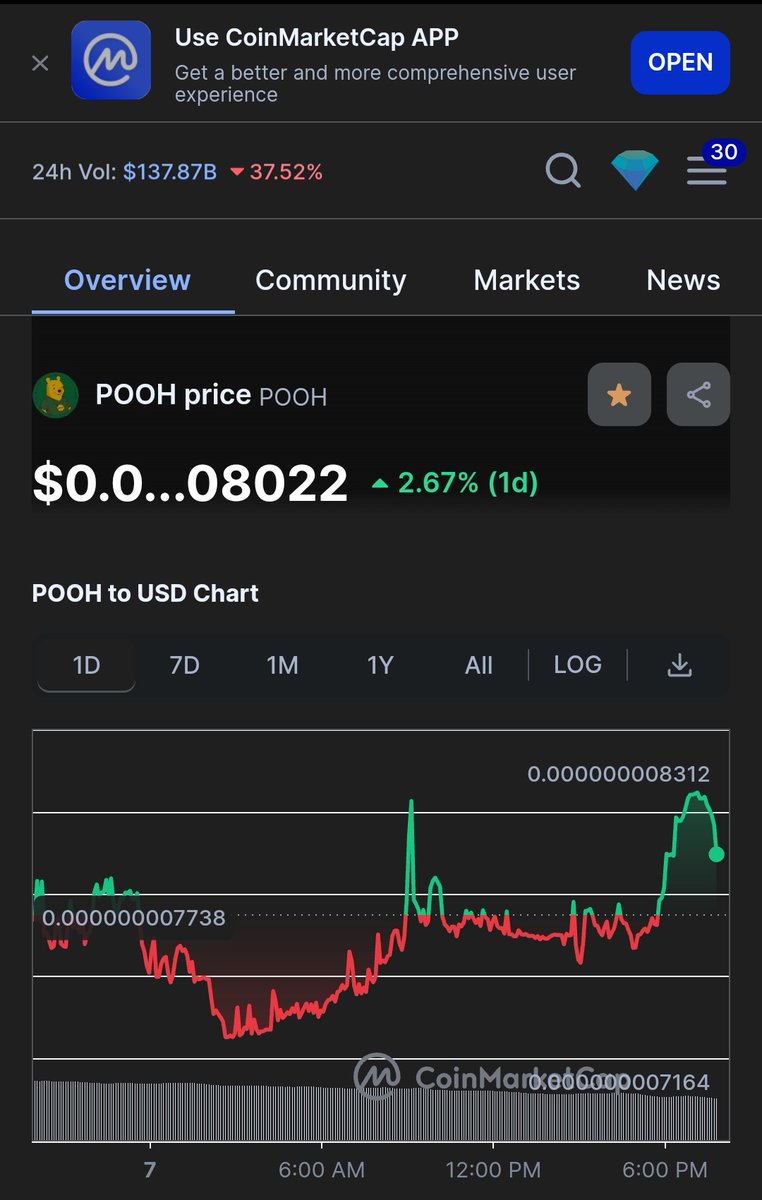Tap the blue diamond rewards icon
This screenshot has height=1200, width=762.
(635, 171)
